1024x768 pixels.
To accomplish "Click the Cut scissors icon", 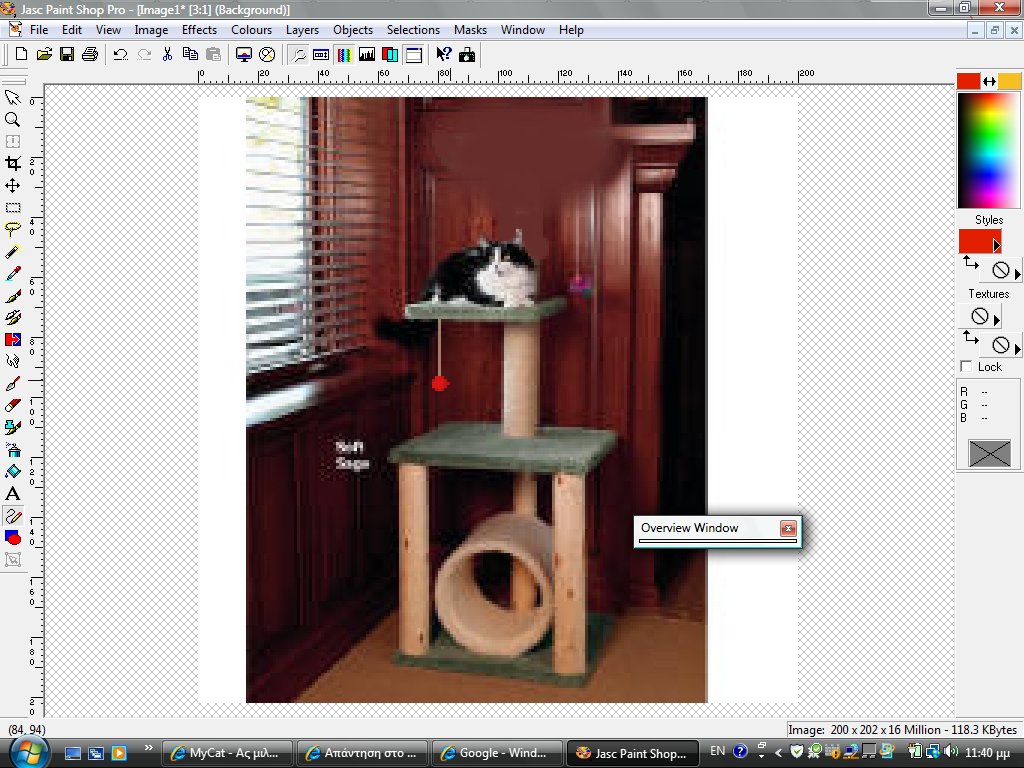I will (x=167, y=54).
